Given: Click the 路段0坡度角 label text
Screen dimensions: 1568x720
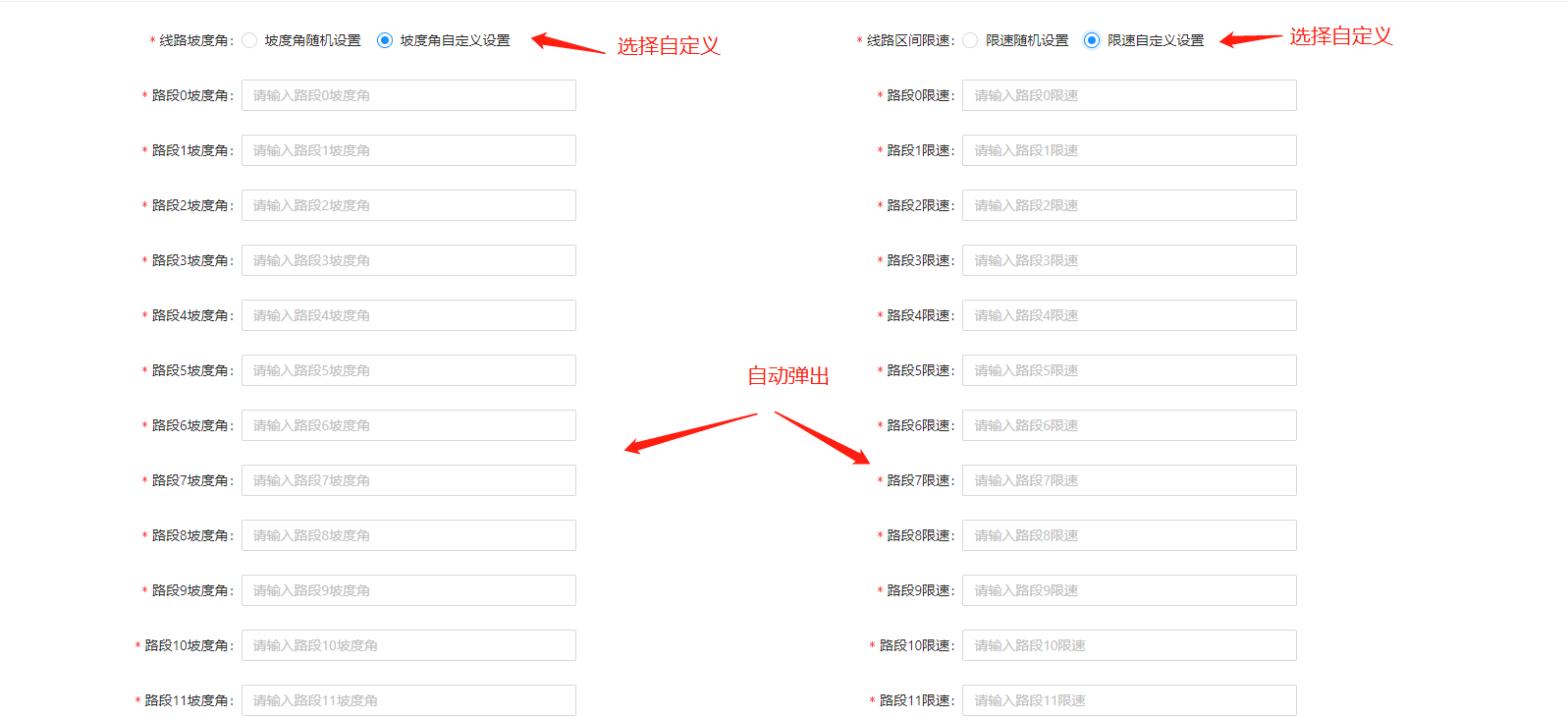Looking at the screenshot, I should click(190, 95).
